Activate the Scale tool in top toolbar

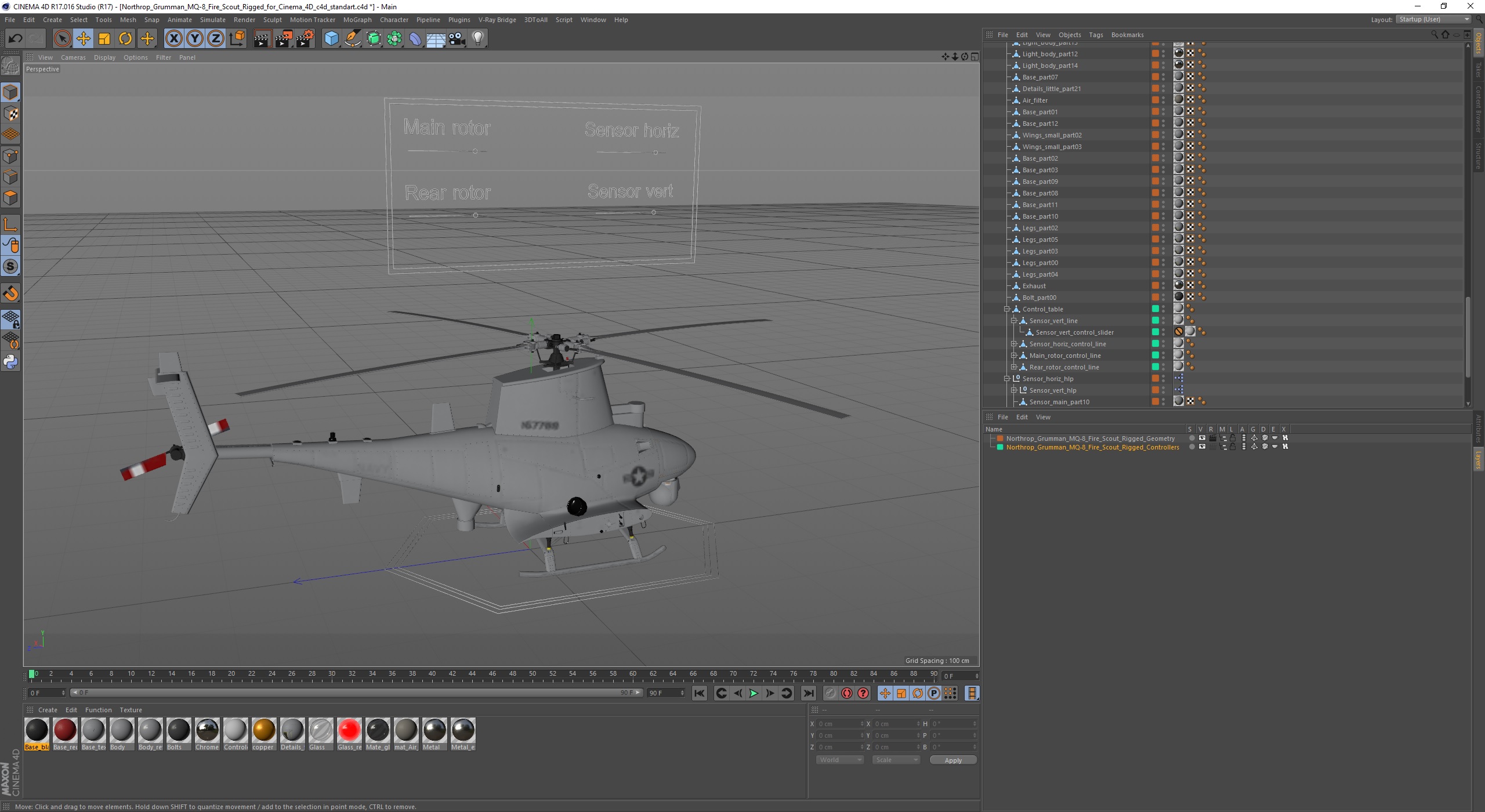[104, 39]
